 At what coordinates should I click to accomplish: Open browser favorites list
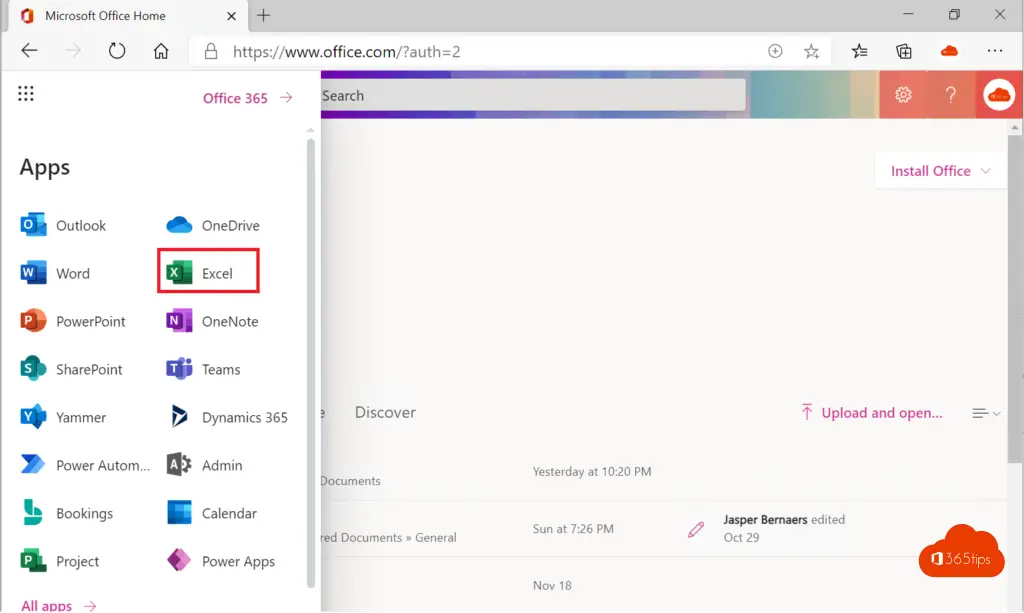pos(859,51)
